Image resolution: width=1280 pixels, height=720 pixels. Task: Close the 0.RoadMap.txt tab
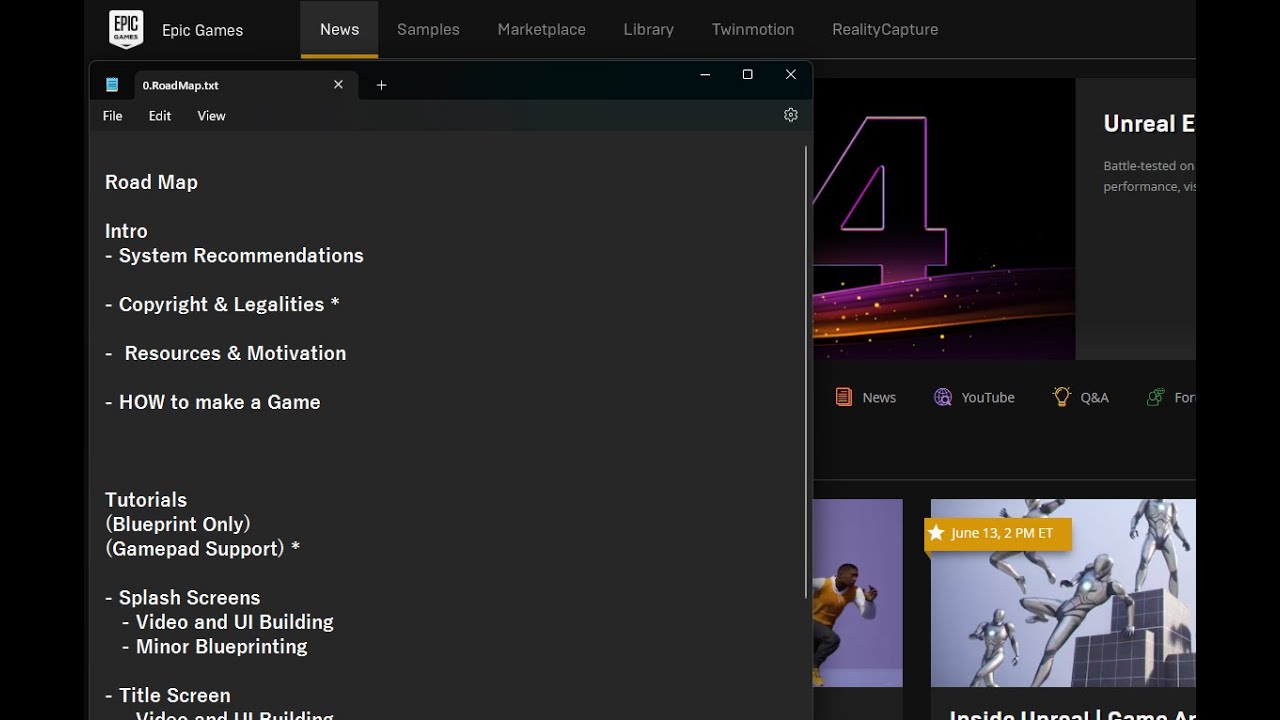coord(338,85)
